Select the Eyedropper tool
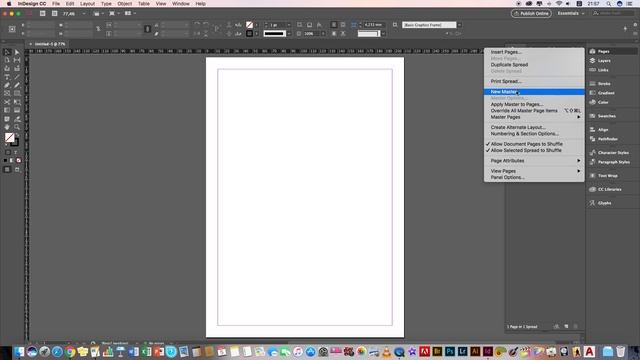640x360 pixels. (x=17, y=119)
